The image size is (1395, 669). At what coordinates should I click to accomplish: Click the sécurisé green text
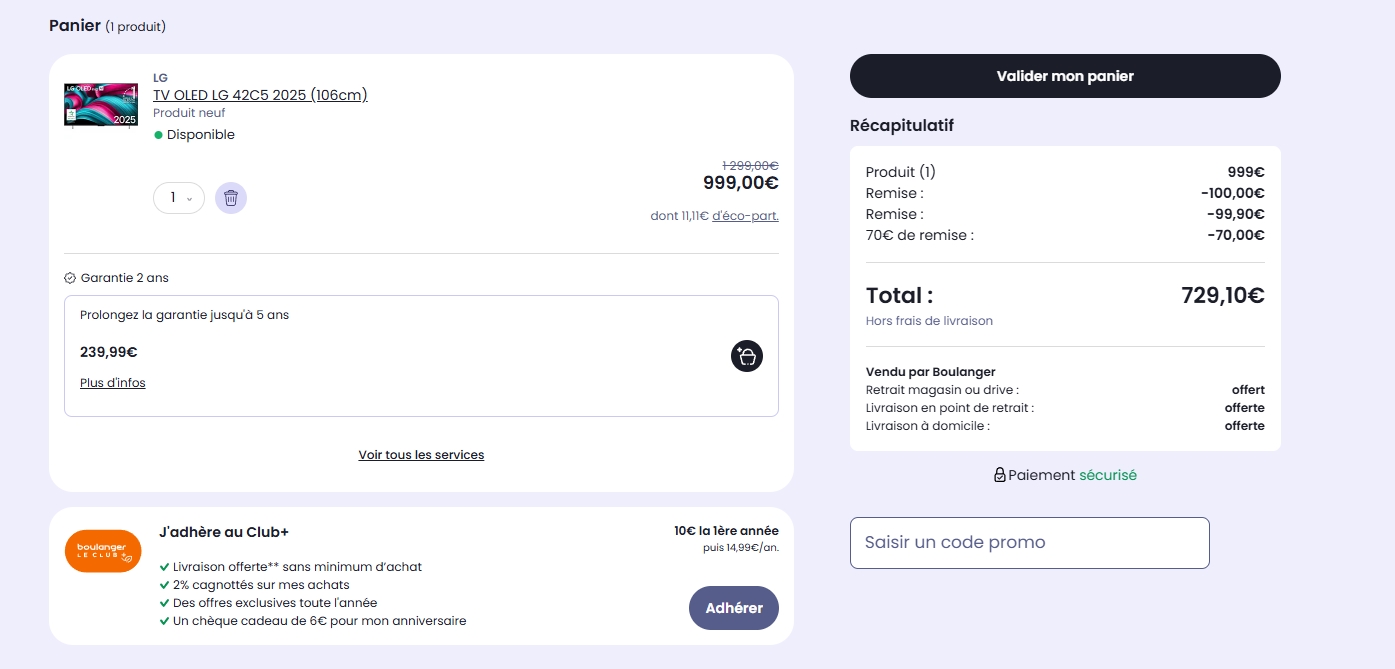coord(1108,475)
